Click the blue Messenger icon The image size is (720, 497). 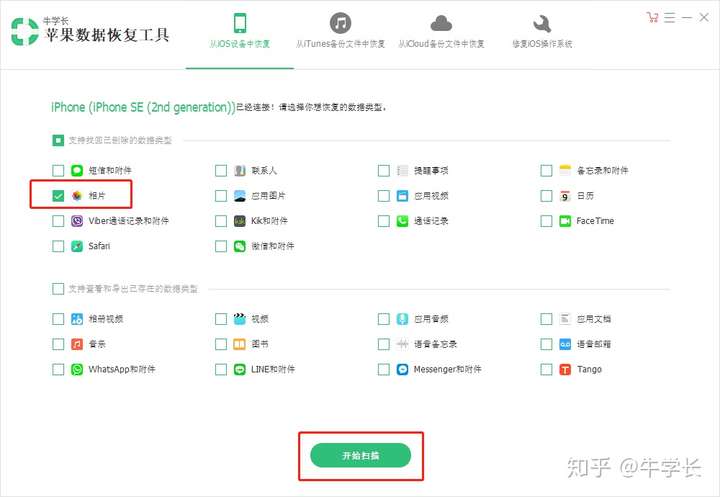tap(402, 369)
